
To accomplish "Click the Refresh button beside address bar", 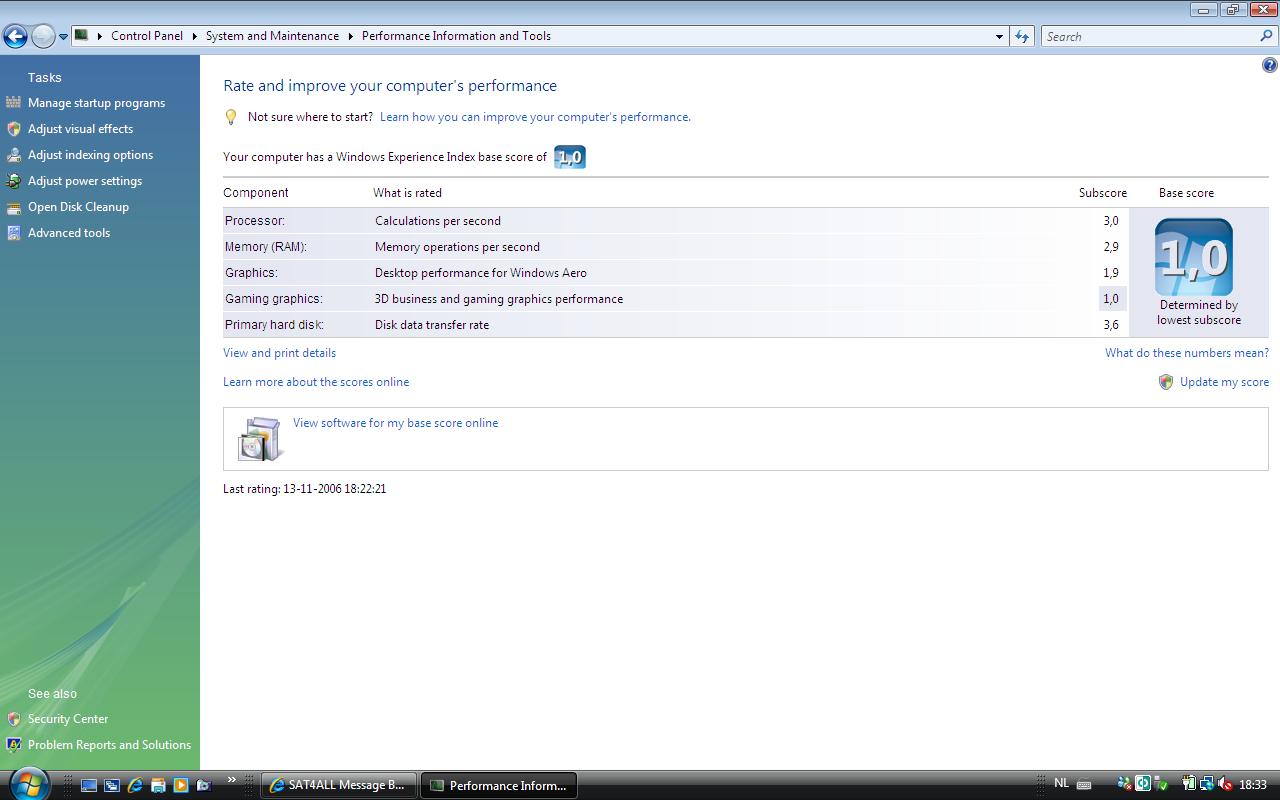I will [x=1022, y=36].
